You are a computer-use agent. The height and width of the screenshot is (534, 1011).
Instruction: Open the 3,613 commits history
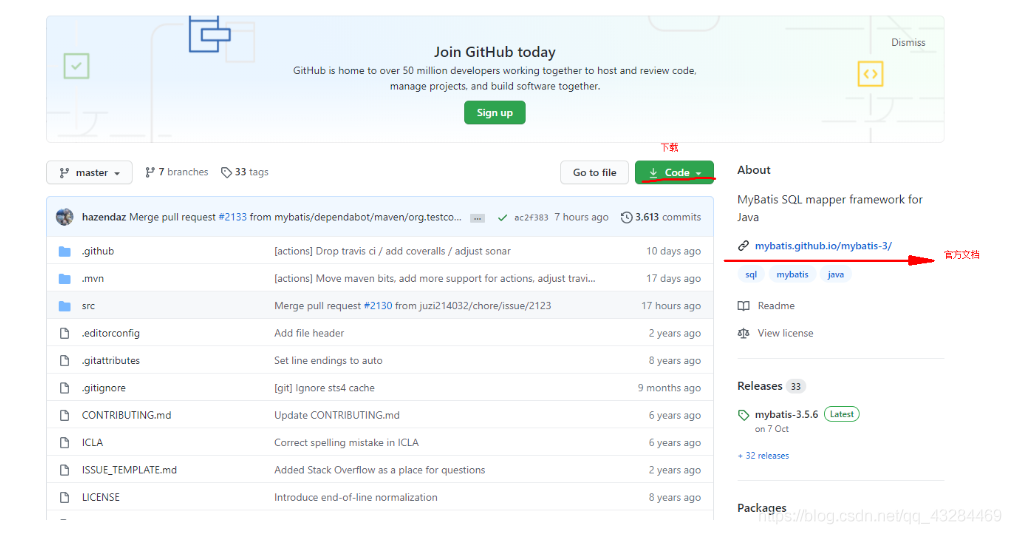(661, 217)
